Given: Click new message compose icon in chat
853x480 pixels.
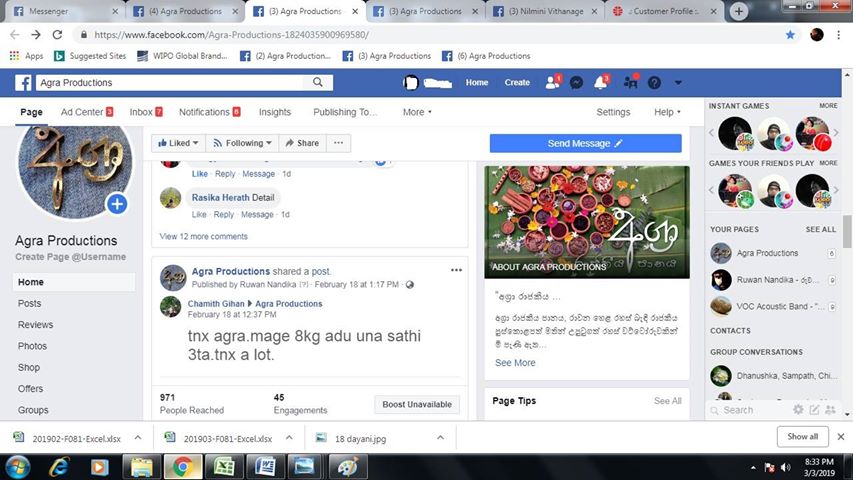Looking at the screenshot, I should pyautogui.click(x=814, y=409).
